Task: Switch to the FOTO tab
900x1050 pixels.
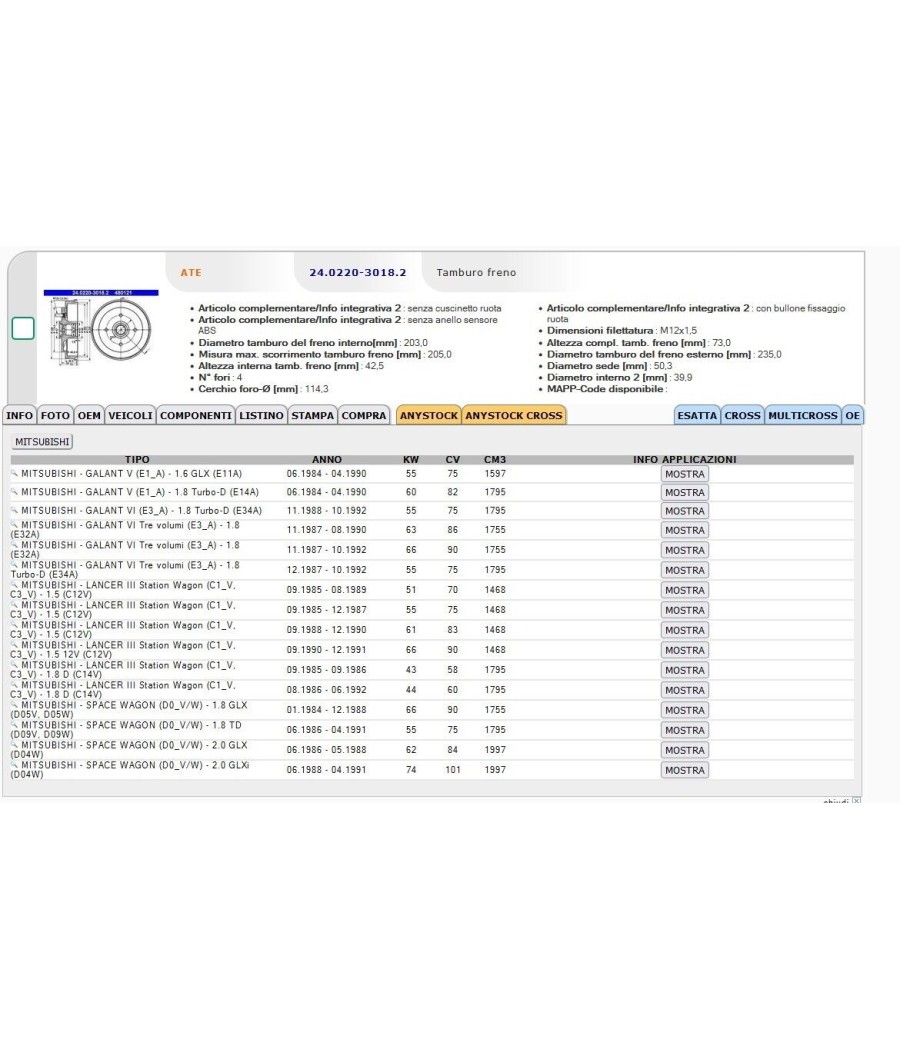Action: point(55,415)
